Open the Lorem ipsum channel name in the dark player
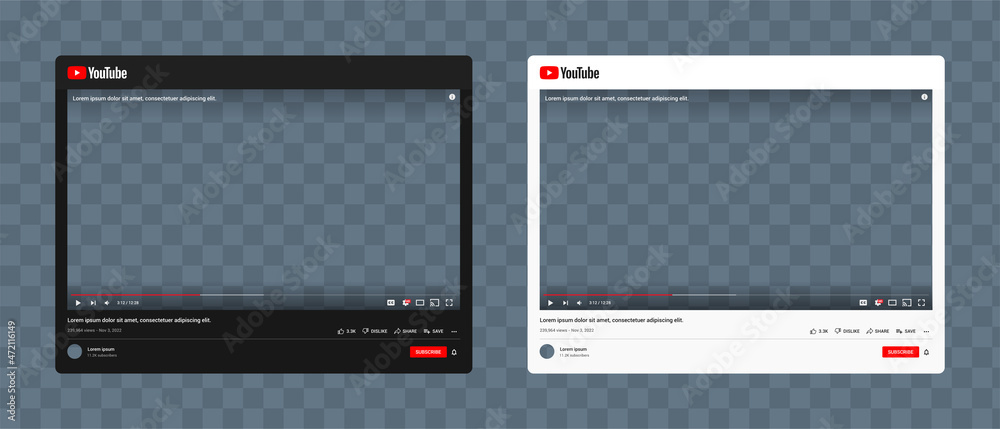 pyautogui.click(x=101, y=349)
